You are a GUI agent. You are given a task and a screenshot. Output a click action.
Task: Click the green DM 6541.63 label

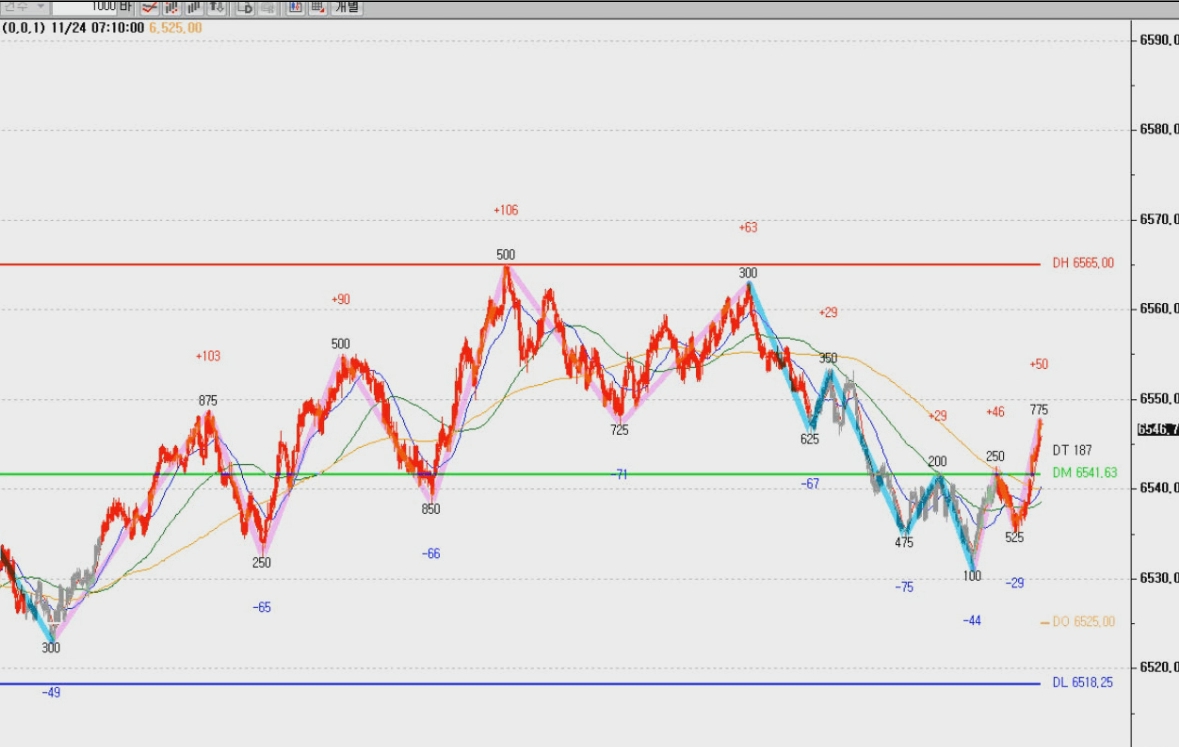1084,472
